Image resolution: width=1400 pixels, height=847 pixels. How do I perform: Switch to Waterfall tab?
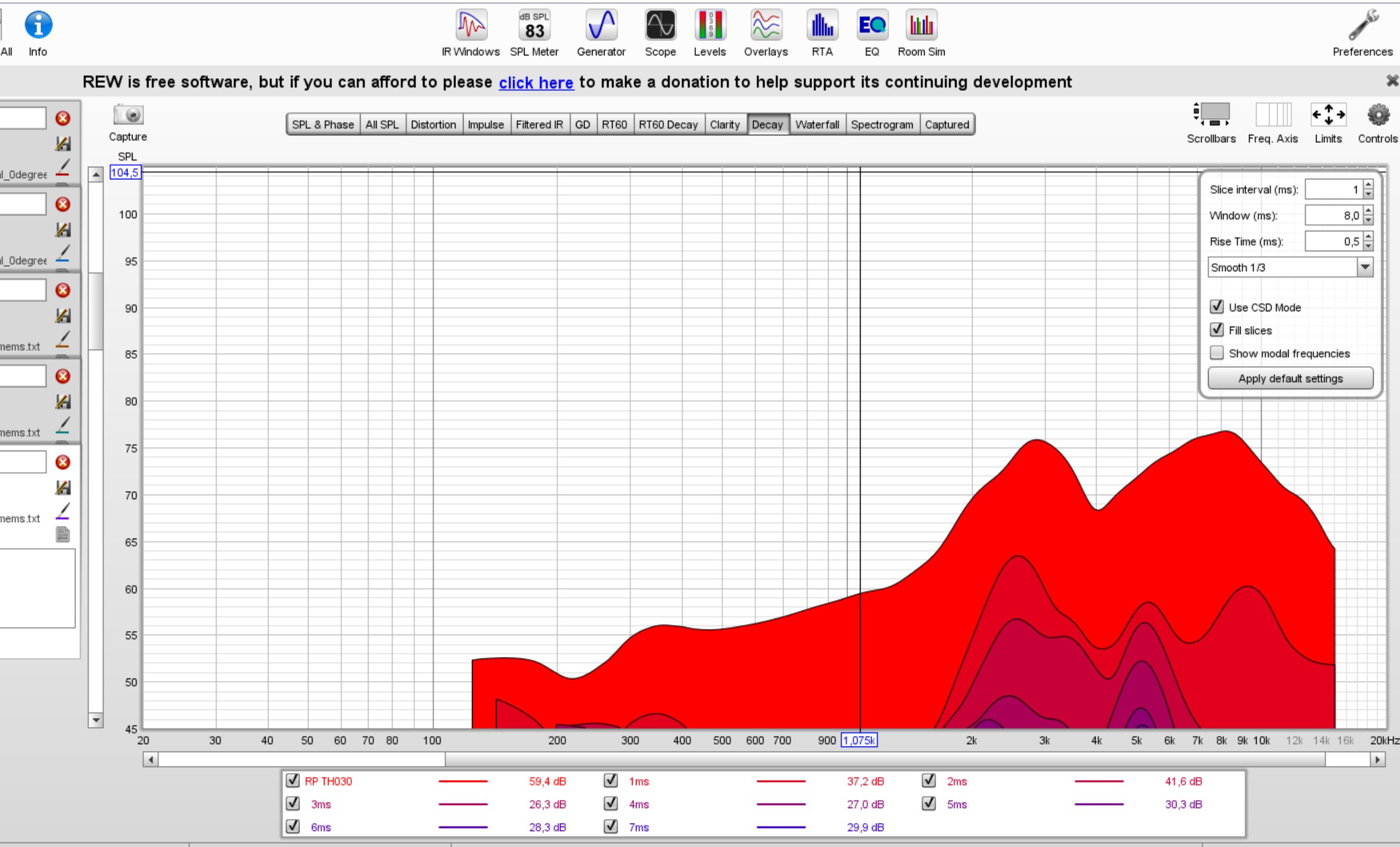(817, 125)
